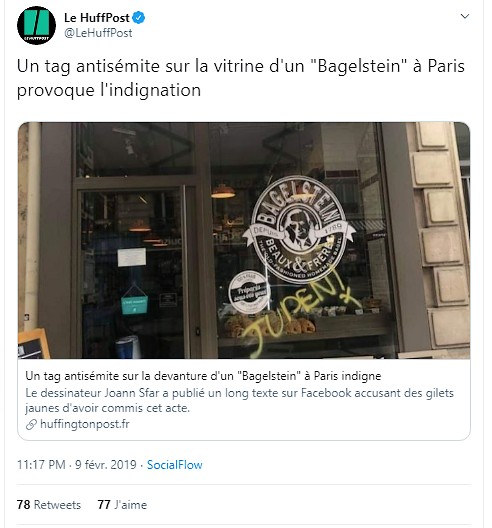Open the Le HuffPost profile avatar
Viewport: 492px width, 528px height.
pos(36,25)
